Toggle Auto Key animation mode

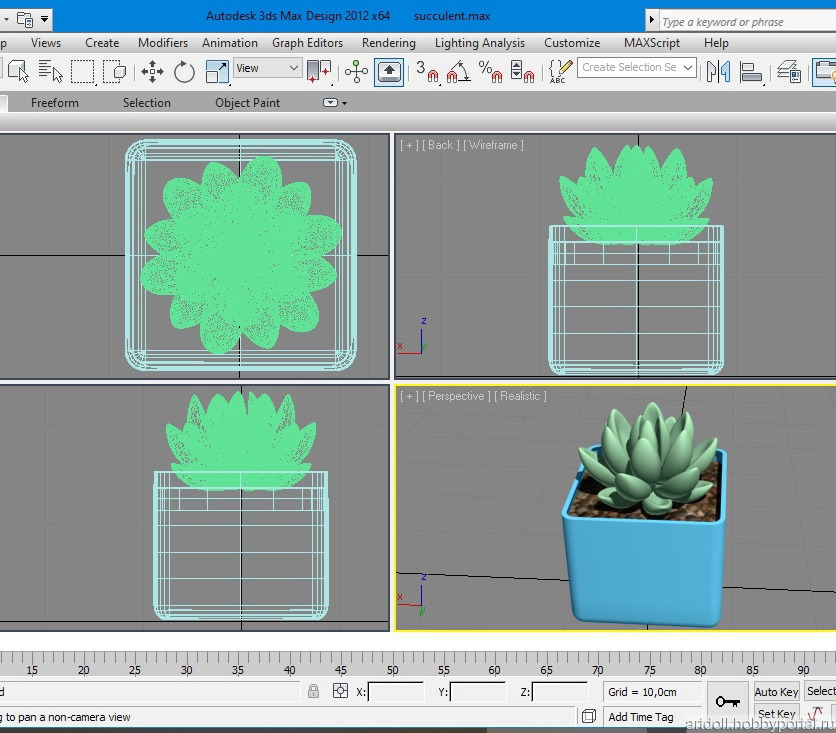(776, 692)
